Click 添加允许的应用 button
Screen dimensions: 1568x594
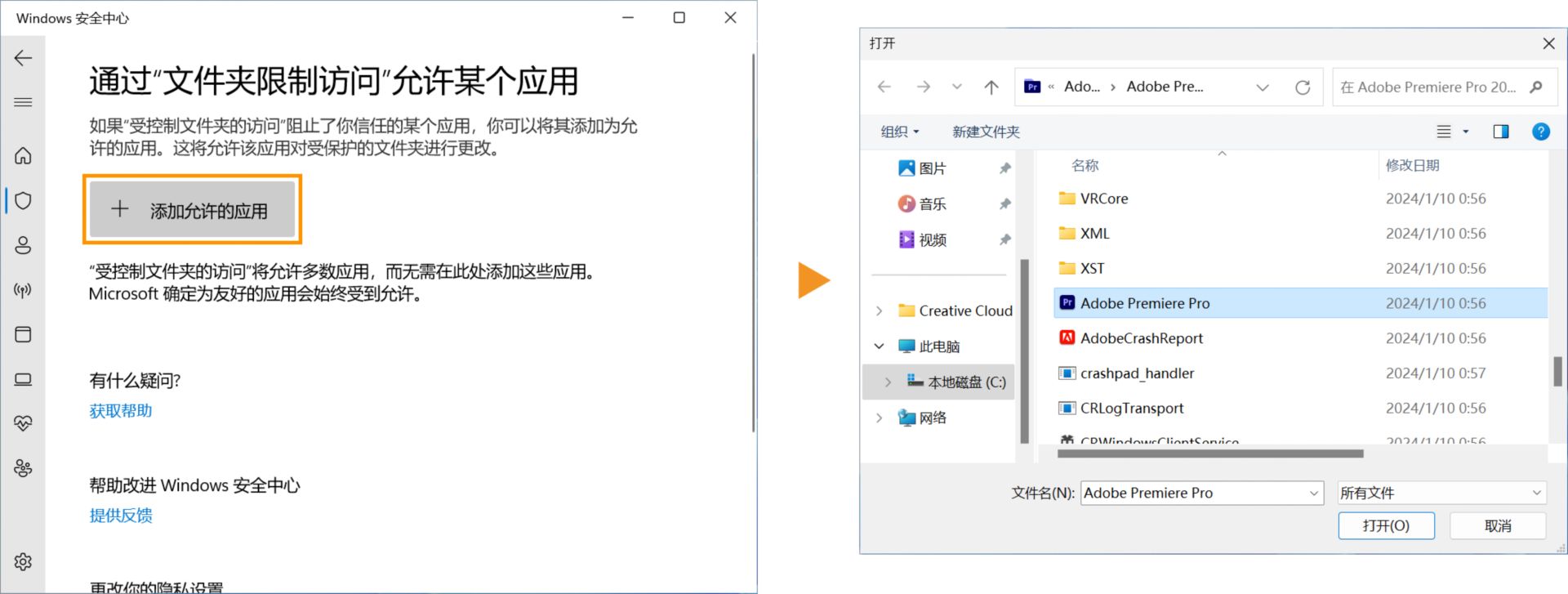[192, 210]
